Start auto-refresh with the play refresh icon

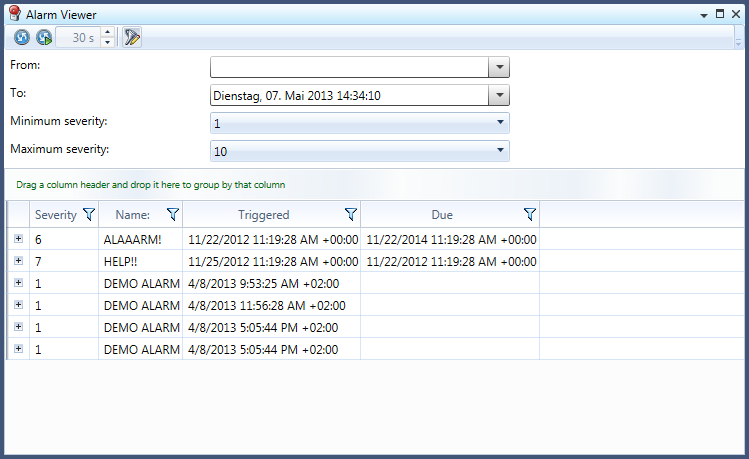[x=44, y=38]
